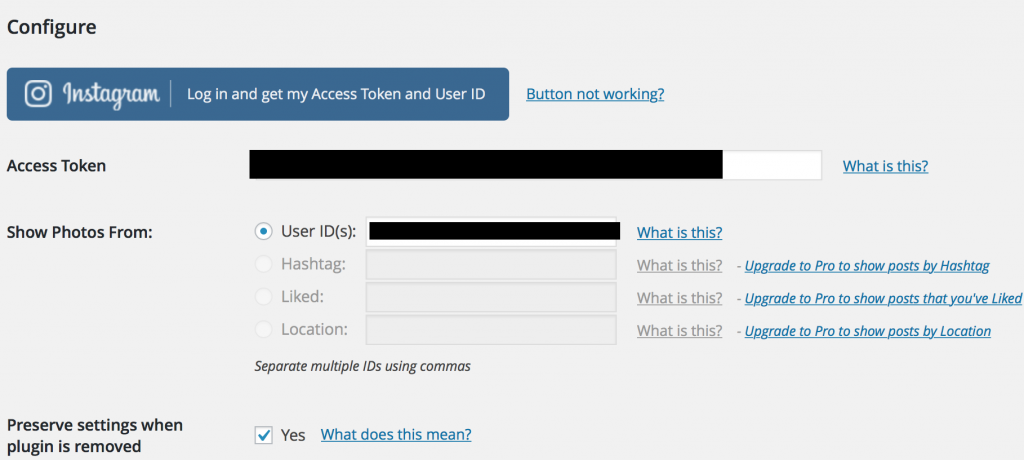Click the Instagram camera logo icon
This screenshot has width=1024, height=460.
(38, 94)
